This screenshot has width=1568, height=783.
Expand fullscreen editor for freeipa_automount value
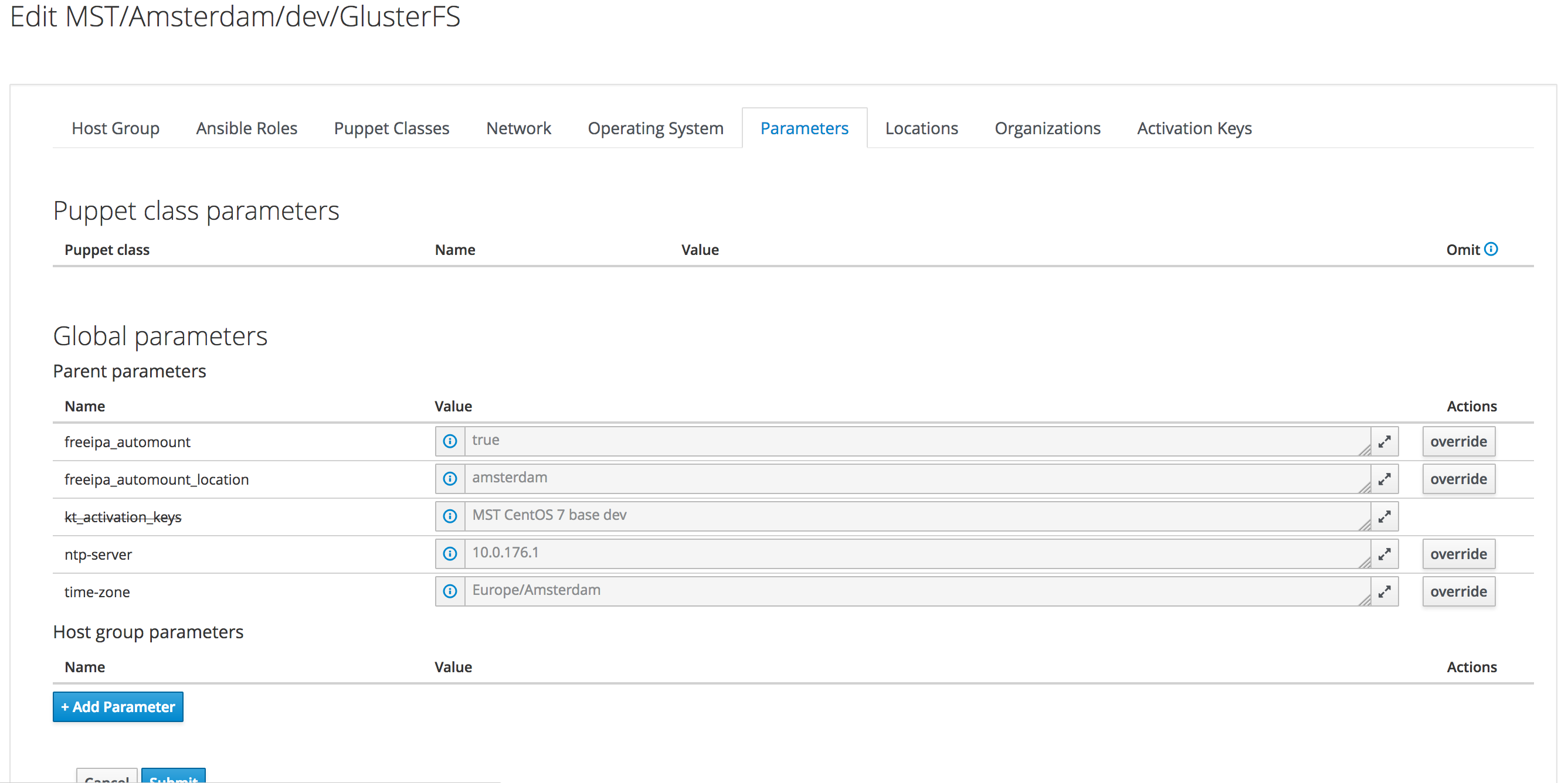[1384, 441]
